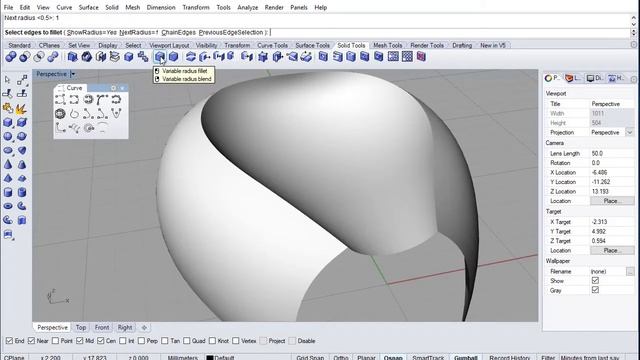Screen dimensions: 640x360
Task: Open the Perspective viewport title dropdown arrow
Action: pyautogui.click(x=73, y=74)
